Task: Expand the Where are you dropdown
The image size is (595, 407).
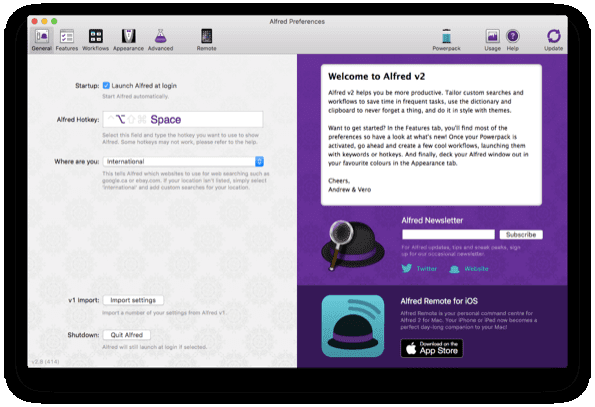Action: (x=183, y=162)
